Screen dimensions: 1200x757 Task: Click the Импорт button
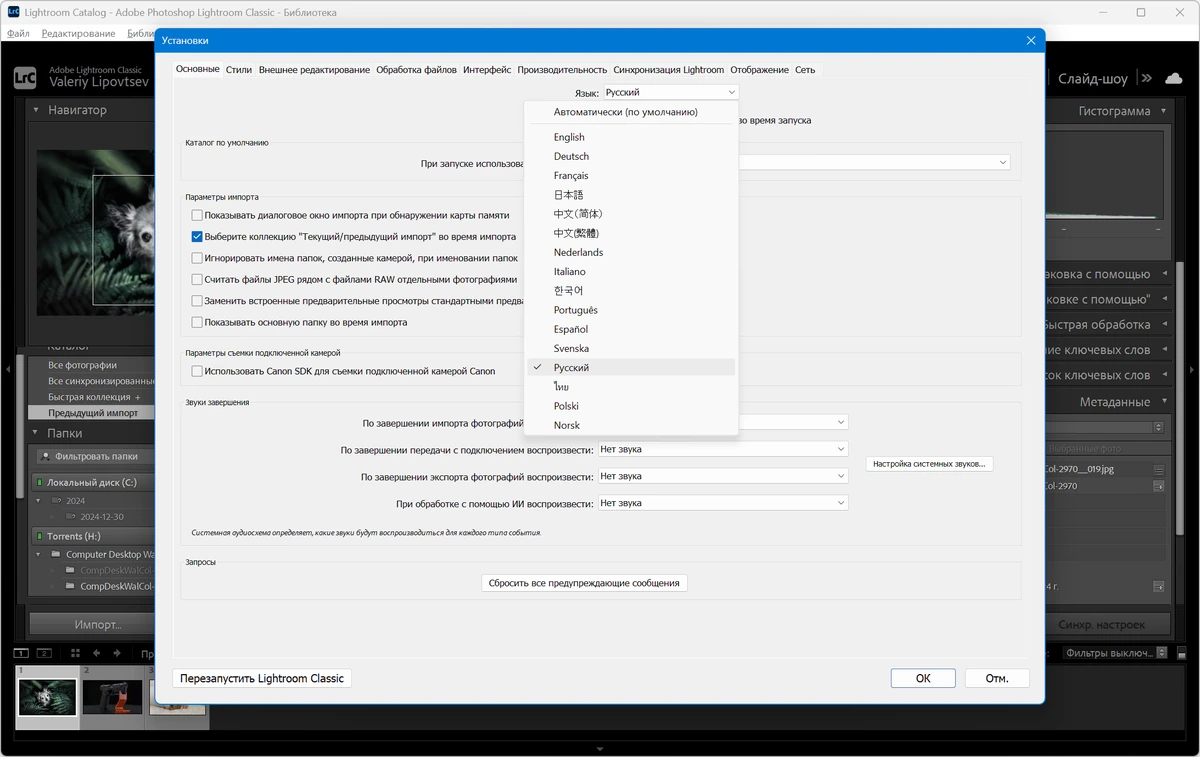(x=91, y=624)
